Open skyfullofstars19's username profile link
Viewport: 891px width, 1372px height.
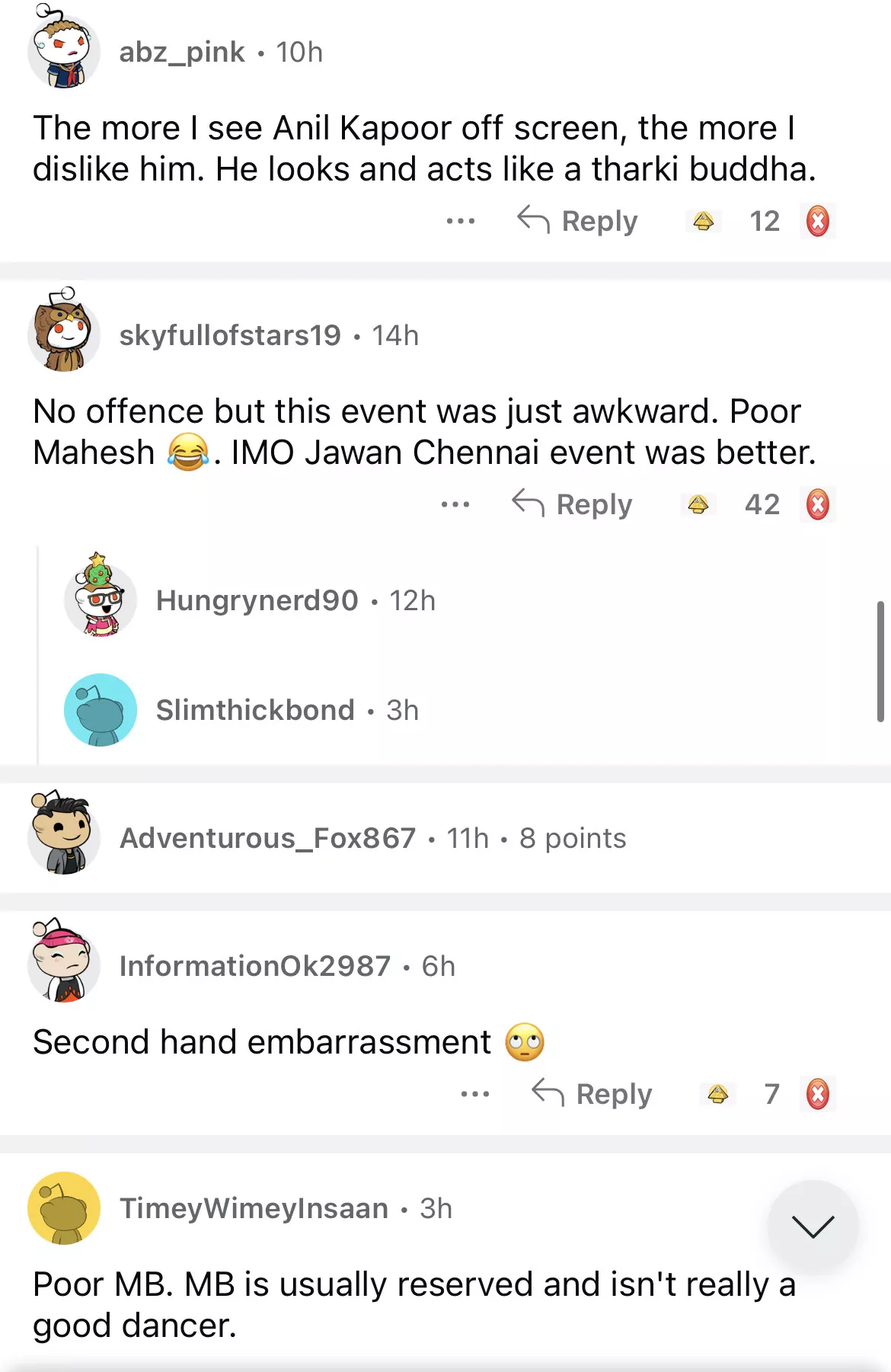pyautogui.click(x=230, y=336)
